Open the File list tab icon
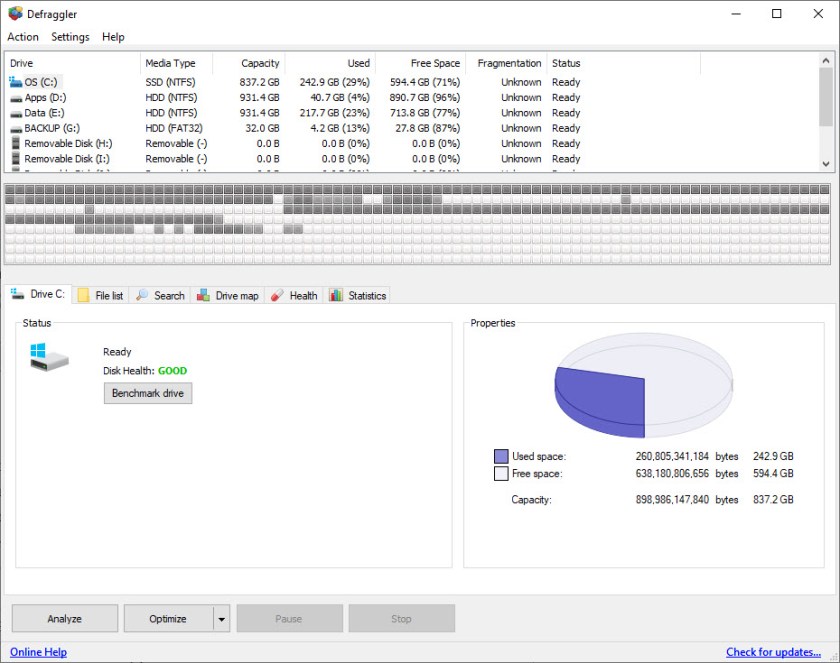 pos(83,295)
